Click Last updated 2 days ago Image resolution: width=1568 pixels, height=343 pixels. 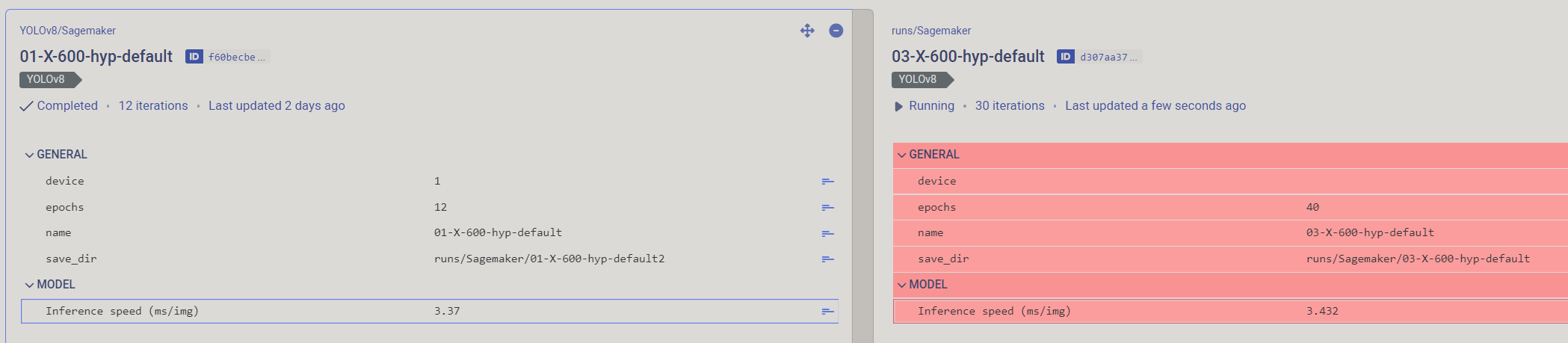pyautogui.click(x=277, y=106)
